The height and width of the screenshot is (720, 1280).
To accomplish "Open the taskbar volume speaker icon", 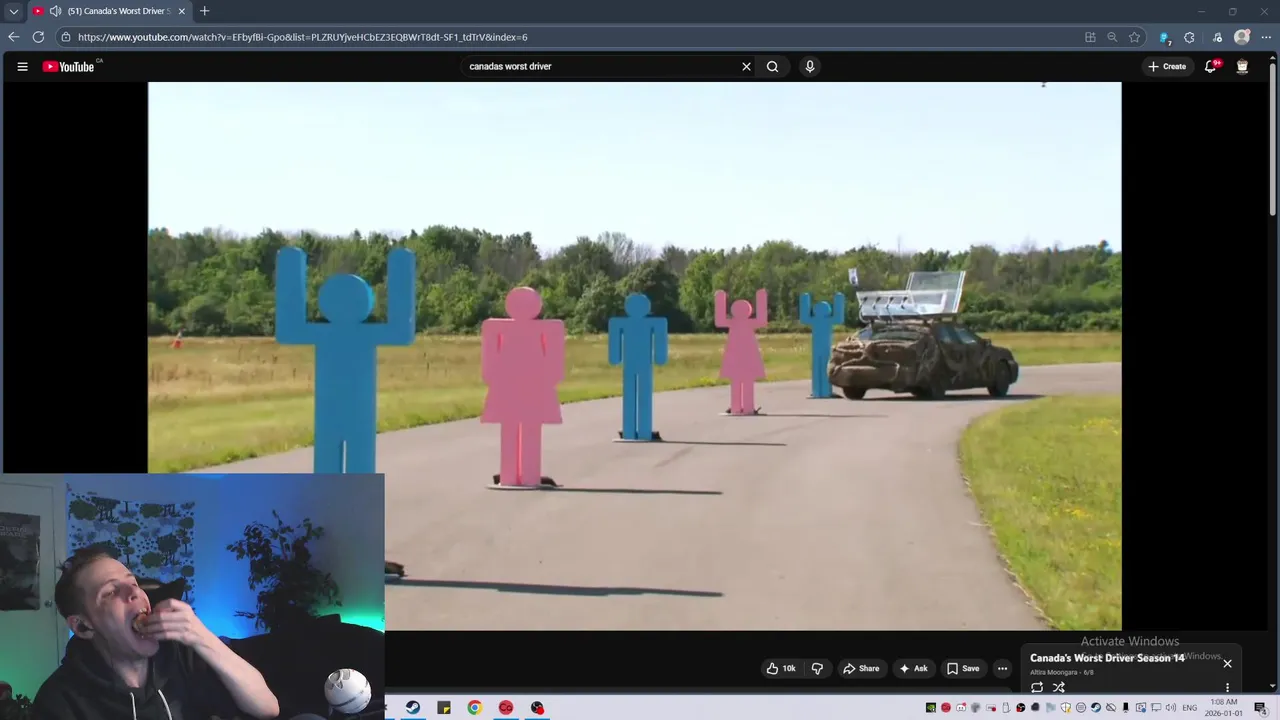I will pos(1170,708).
